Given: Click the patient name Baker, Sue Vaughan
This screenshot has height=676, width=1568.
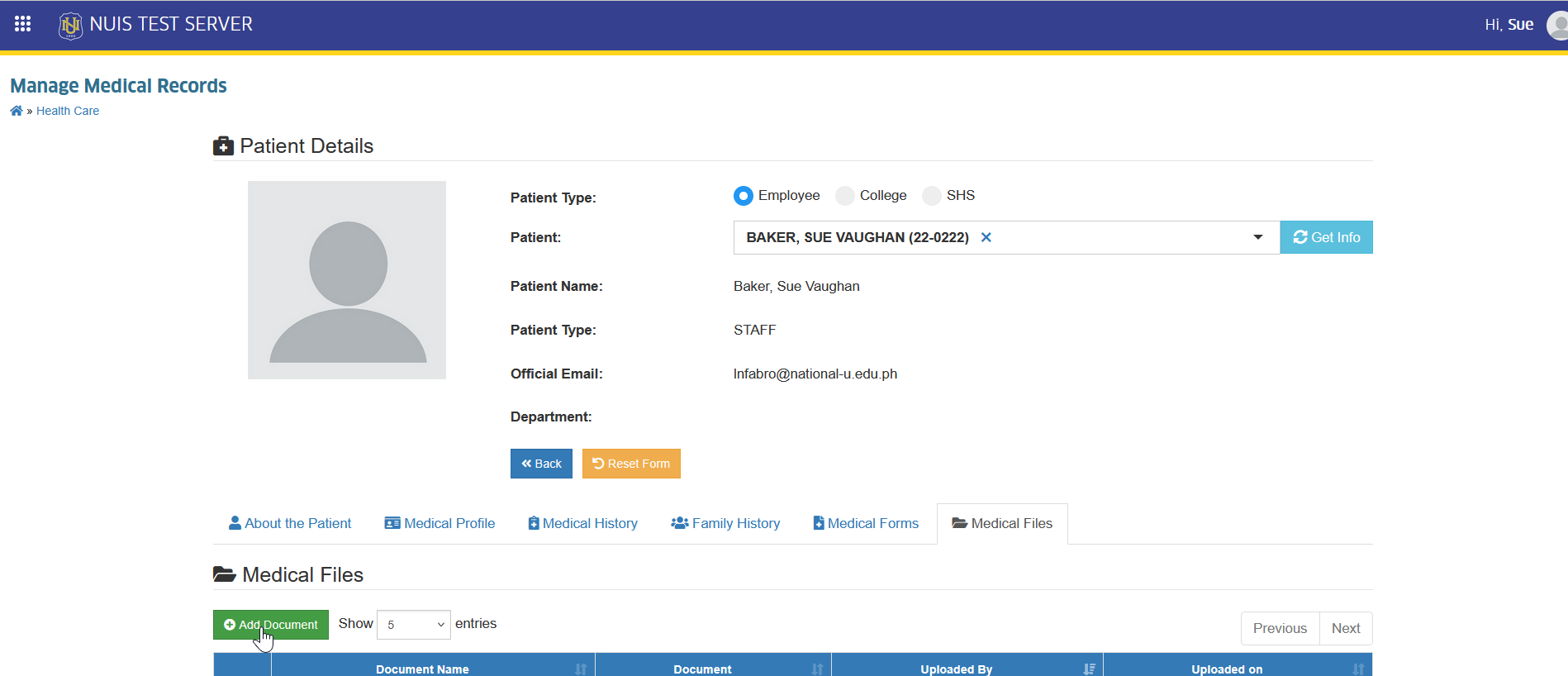Looking at the screenshot, I should coord(796,286).
